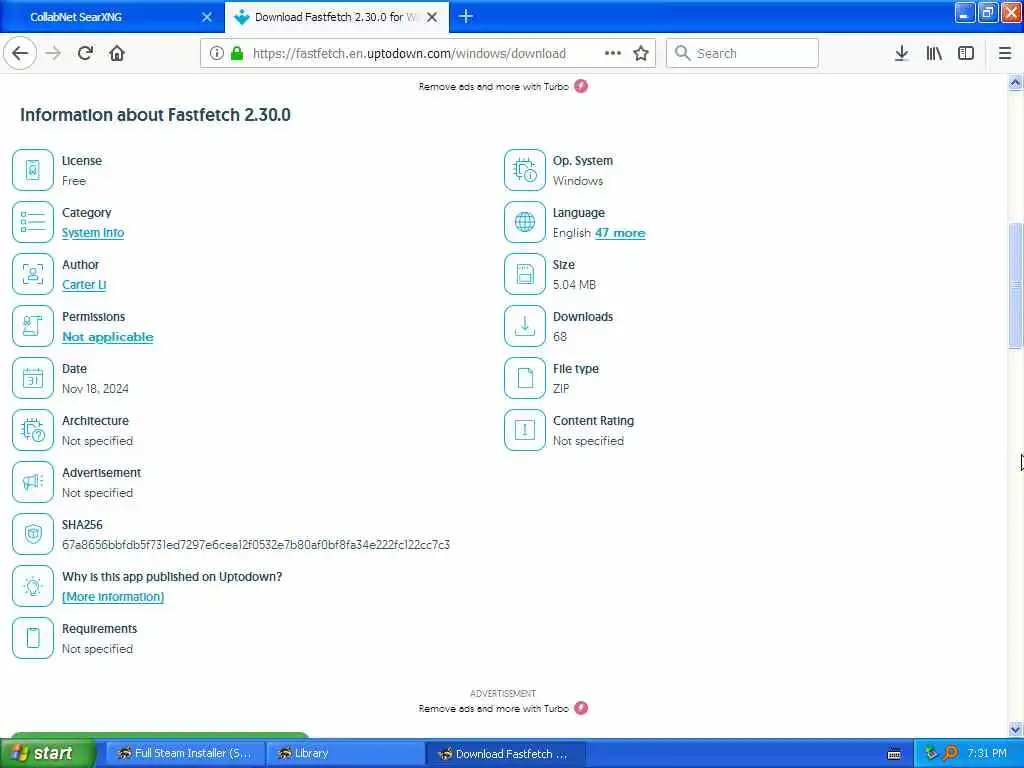Screen dimensions: 1024x768
Task: Open the Library bookshelf icon
Action: coord(934,53)
